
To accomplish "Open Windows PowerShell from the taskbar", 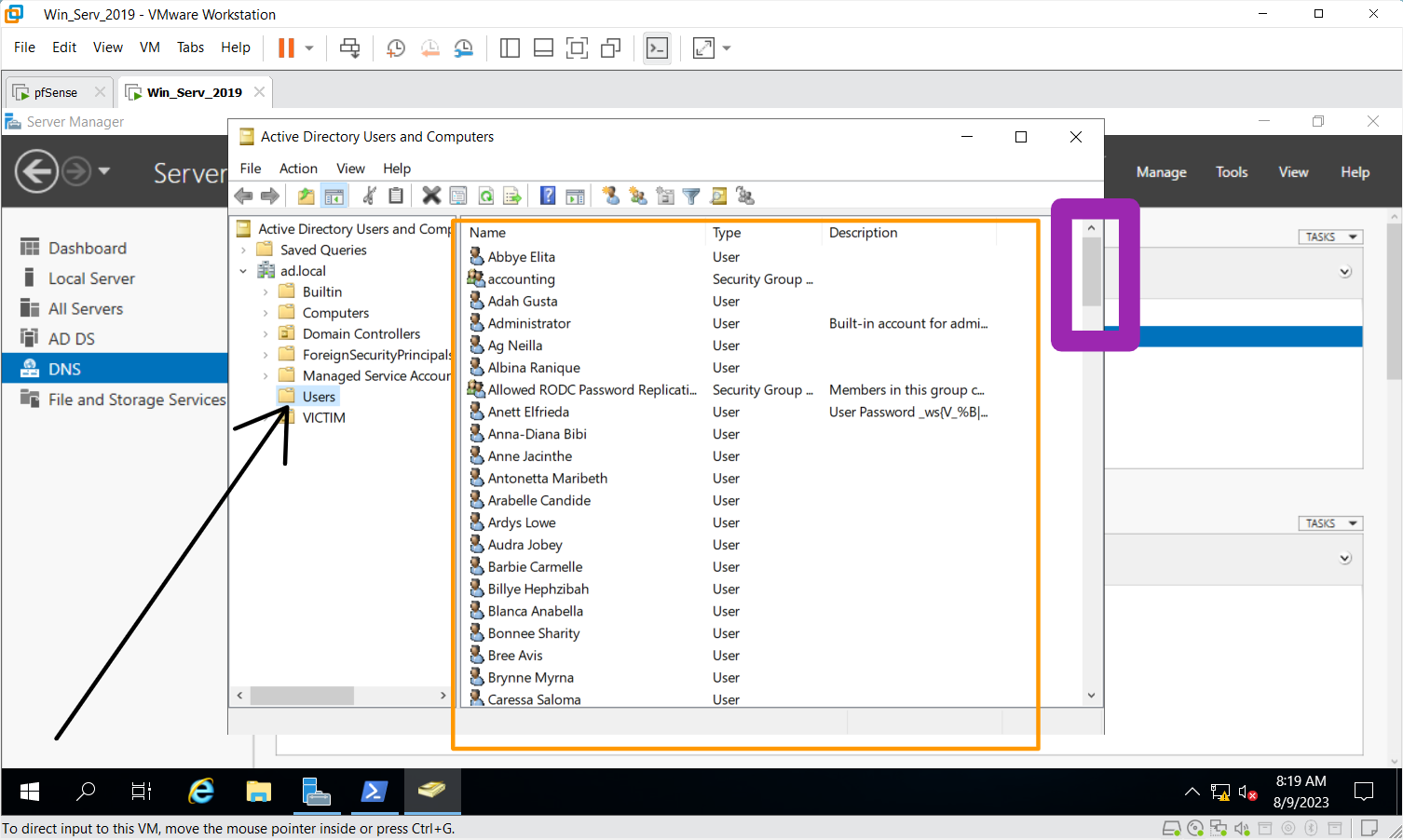I will coord(374,792).
